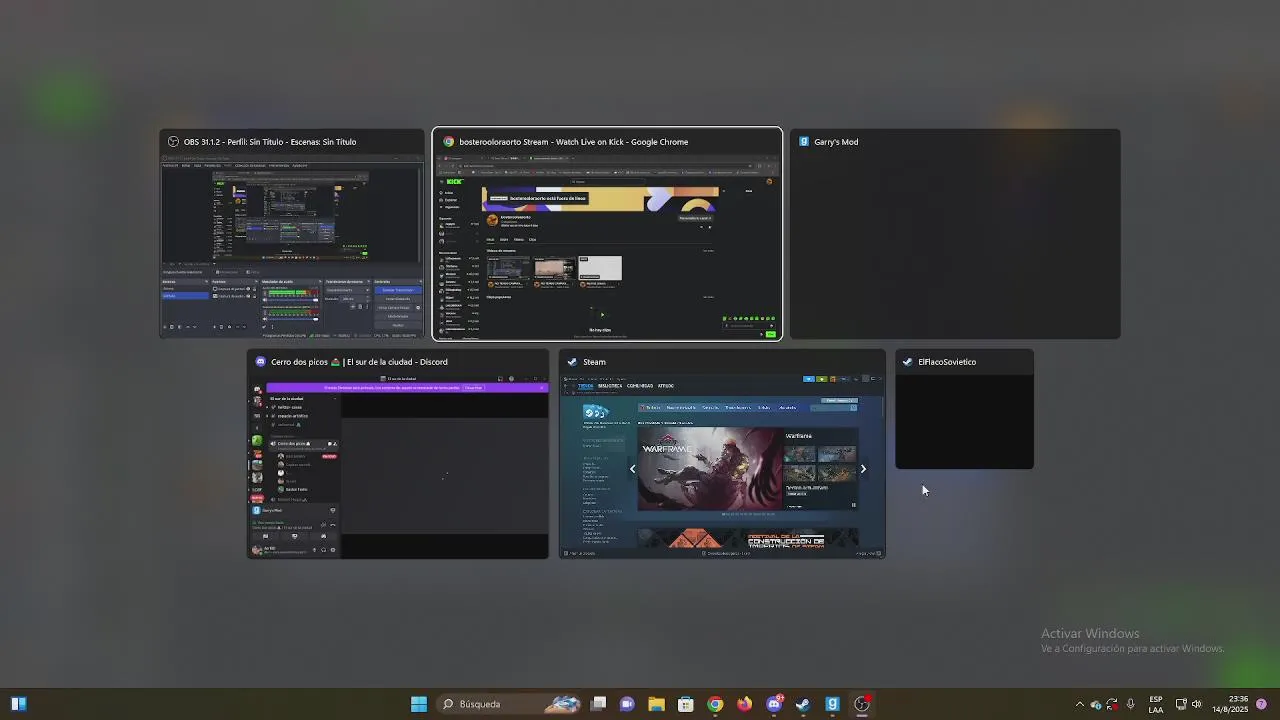
Task: Open the purple notification badge in tray
Action: (1262, 704)
